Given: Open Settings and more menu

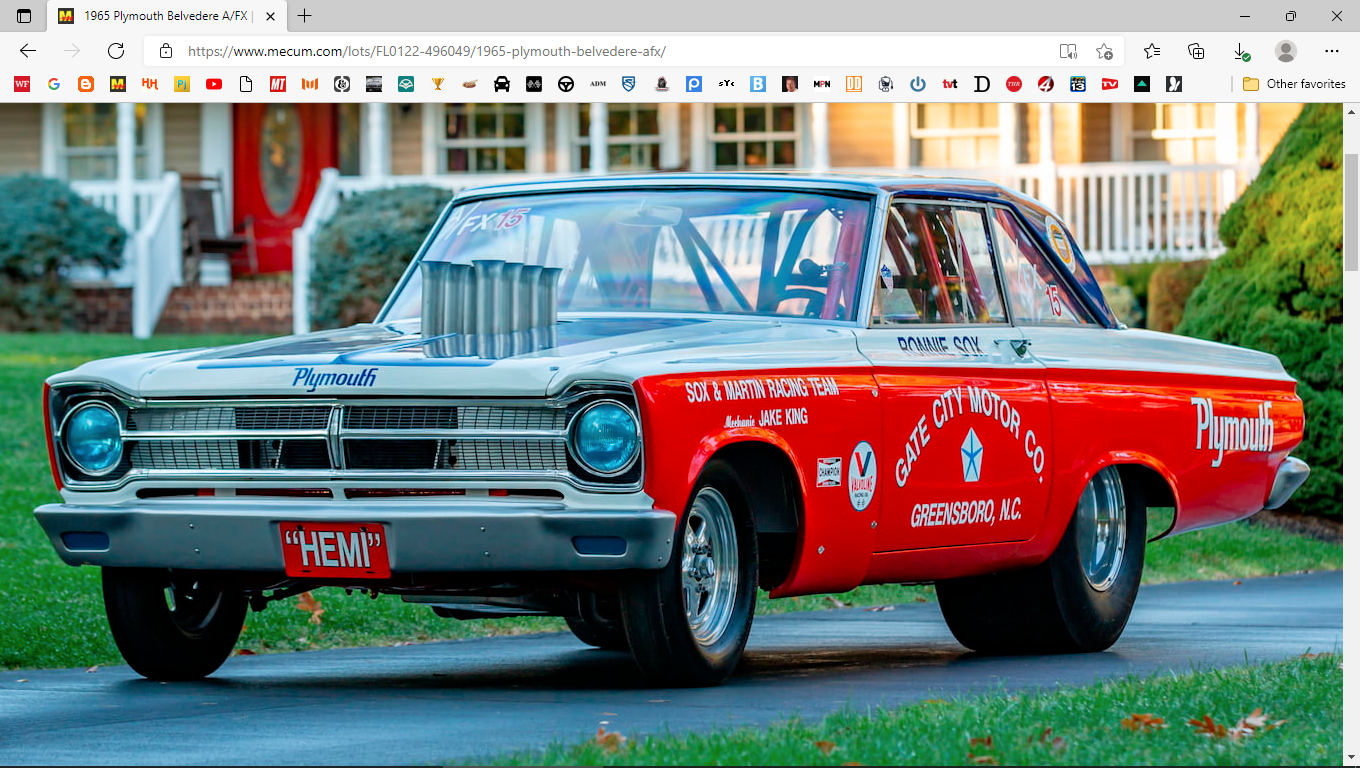Looking at the screenshot, I should (x=1332, y=51).
